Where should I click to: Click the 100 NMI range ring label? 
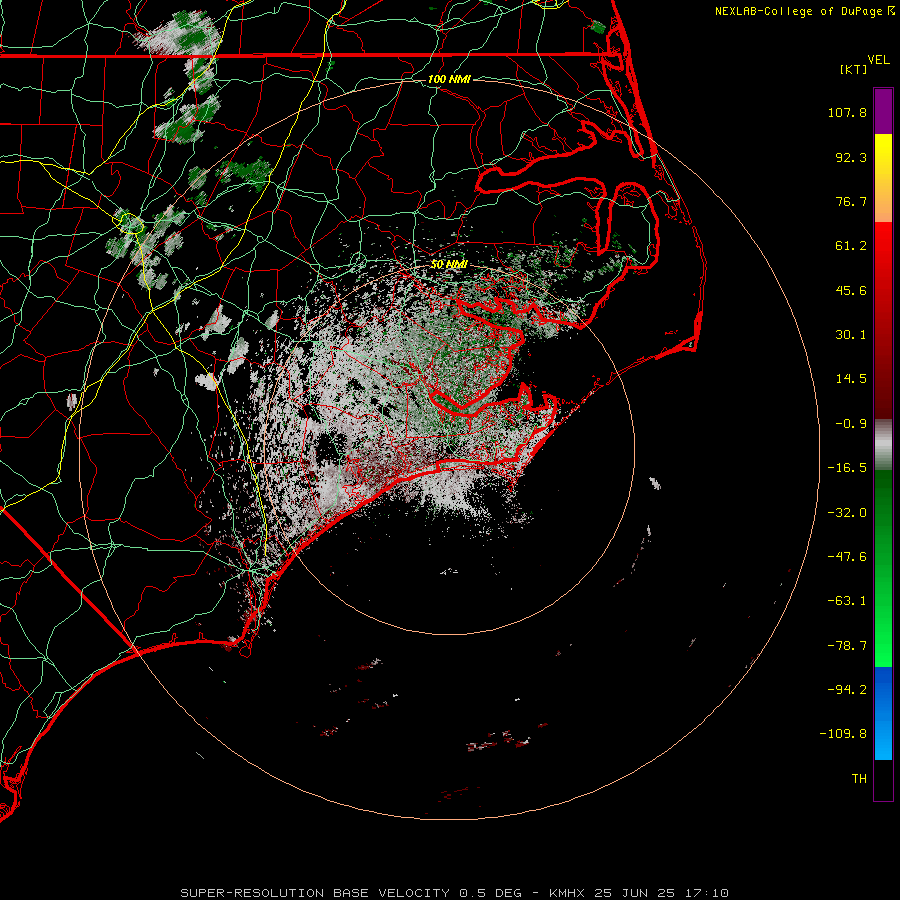point(449,79)
